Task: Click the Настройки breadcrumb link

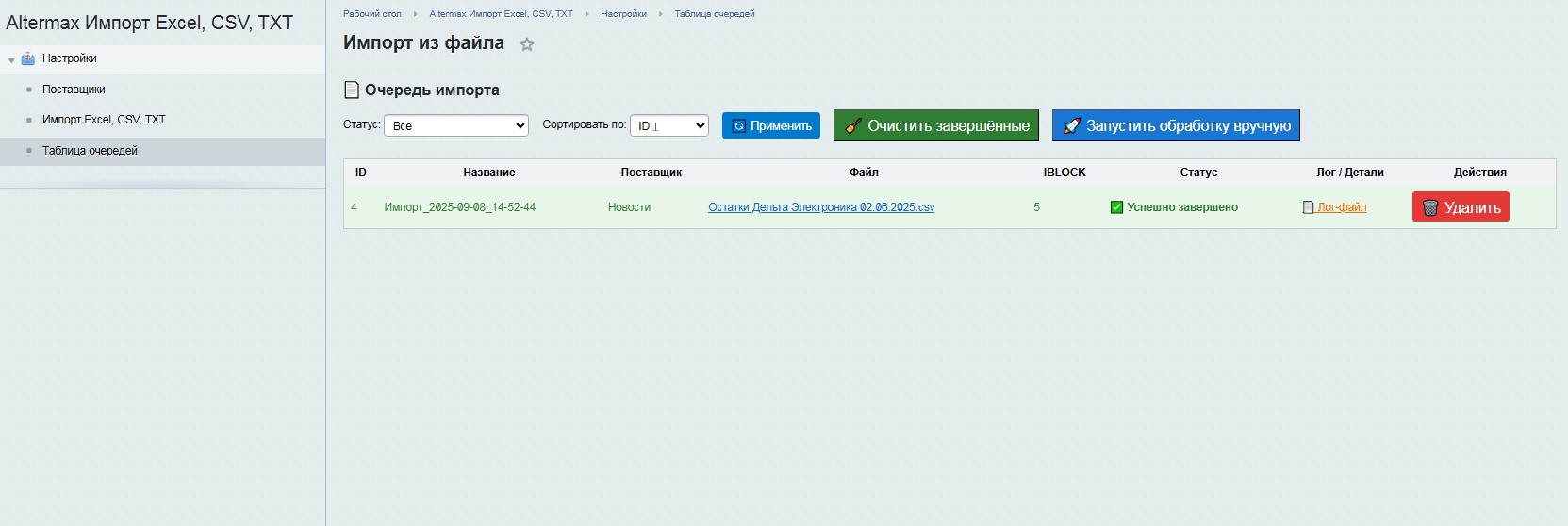Action: pos(623,14)
